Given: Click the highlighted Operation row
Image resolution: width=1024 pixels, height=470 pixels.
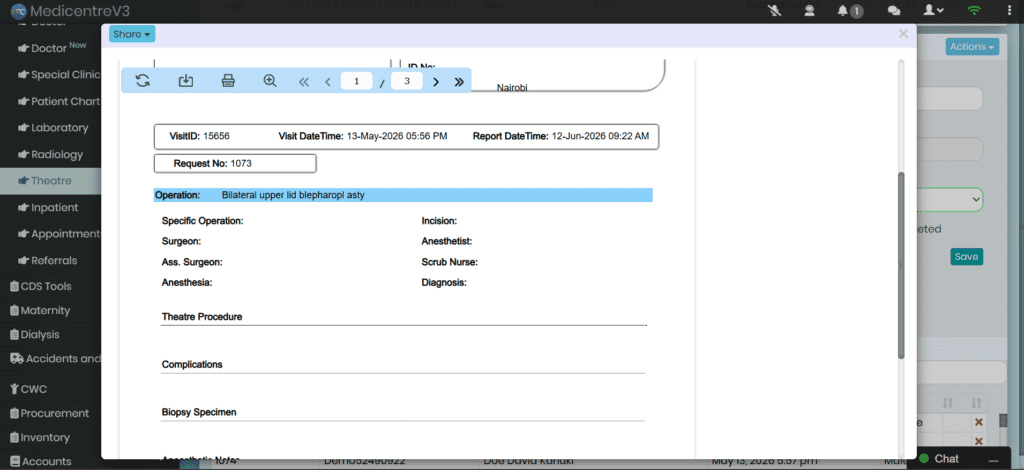Looking at the screenshot, I should [x=403, y=195].
